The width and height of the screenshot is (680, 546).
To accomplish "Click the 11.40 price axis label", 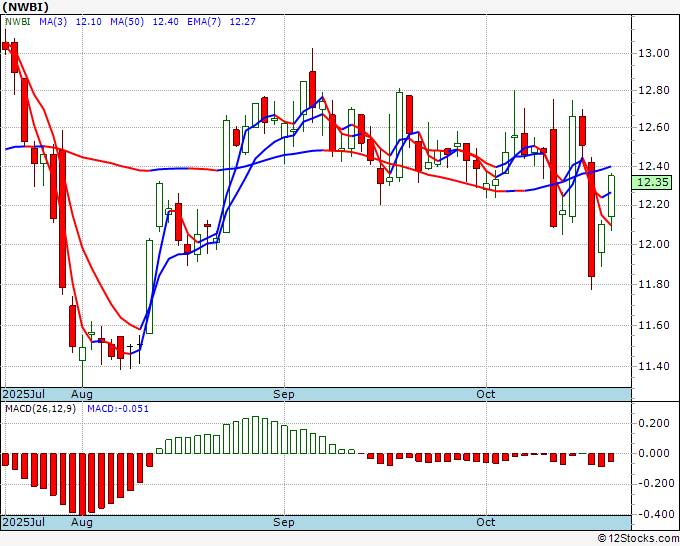I will [x=653, y=366].
